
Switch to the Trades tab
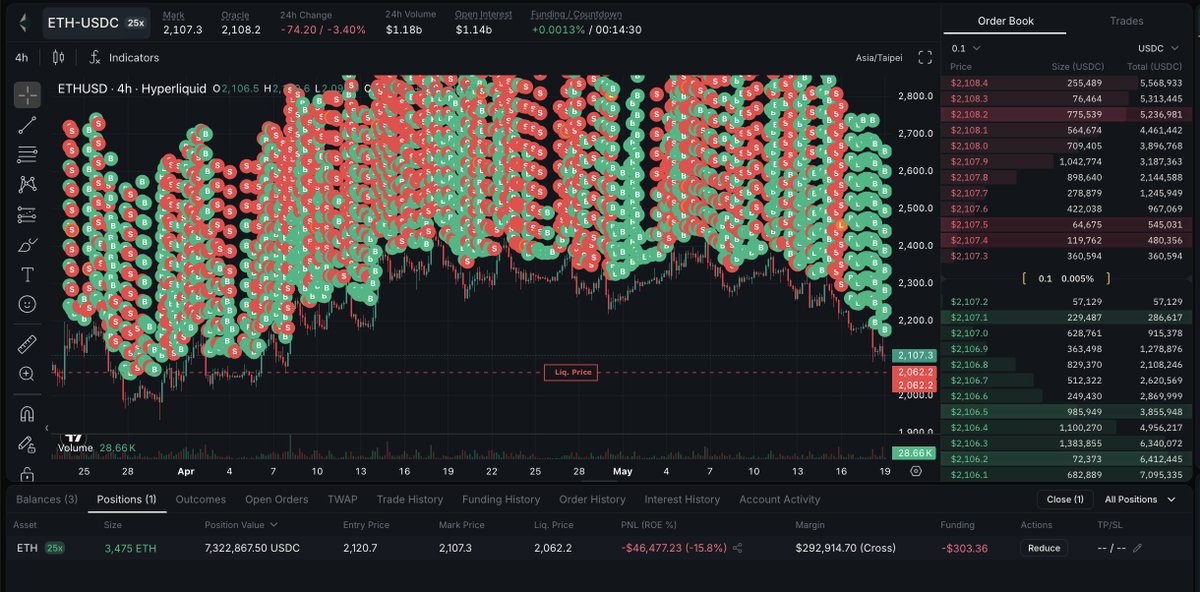1127,21
